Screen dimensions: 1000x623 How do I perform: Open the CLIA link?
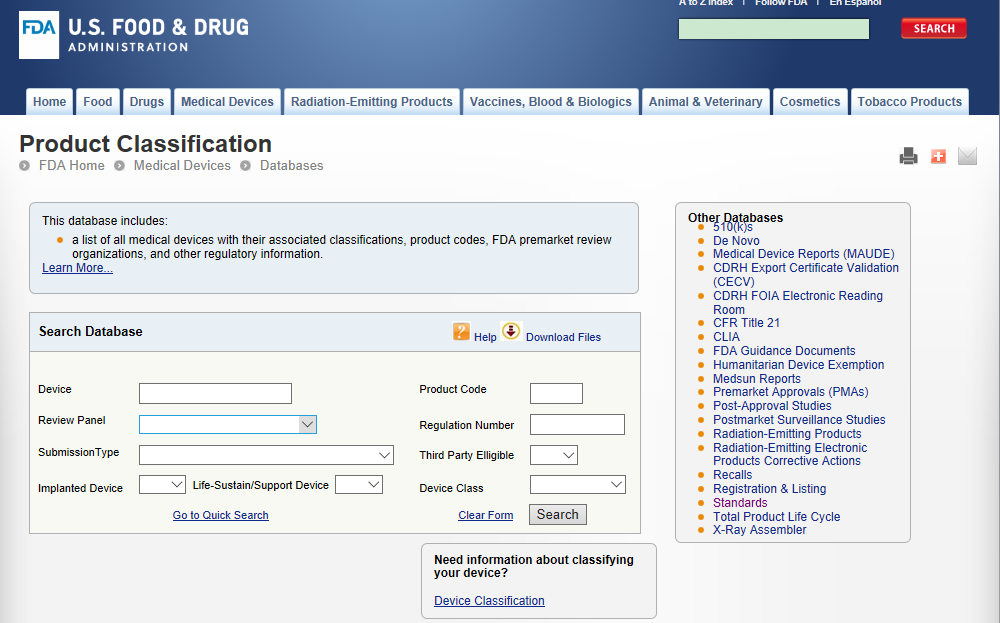click(x=726, y=337)
